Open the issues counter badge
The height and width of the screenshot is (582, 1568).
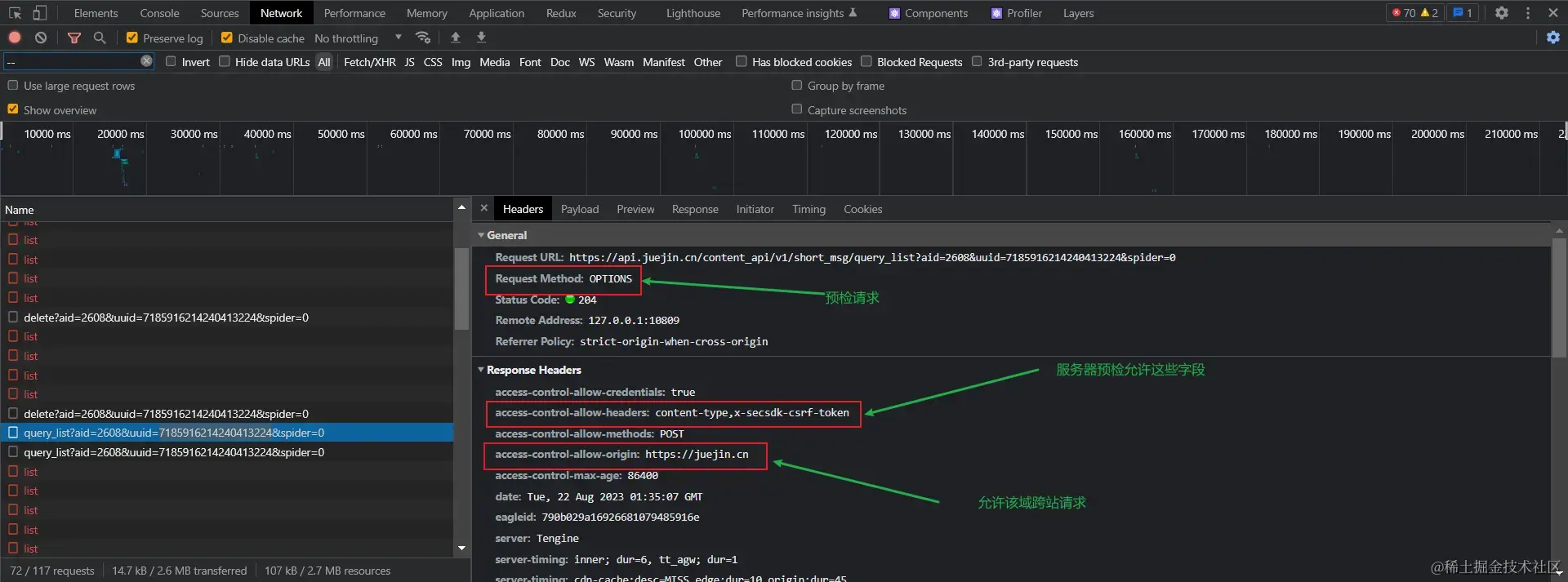(x=1463, y=13)
